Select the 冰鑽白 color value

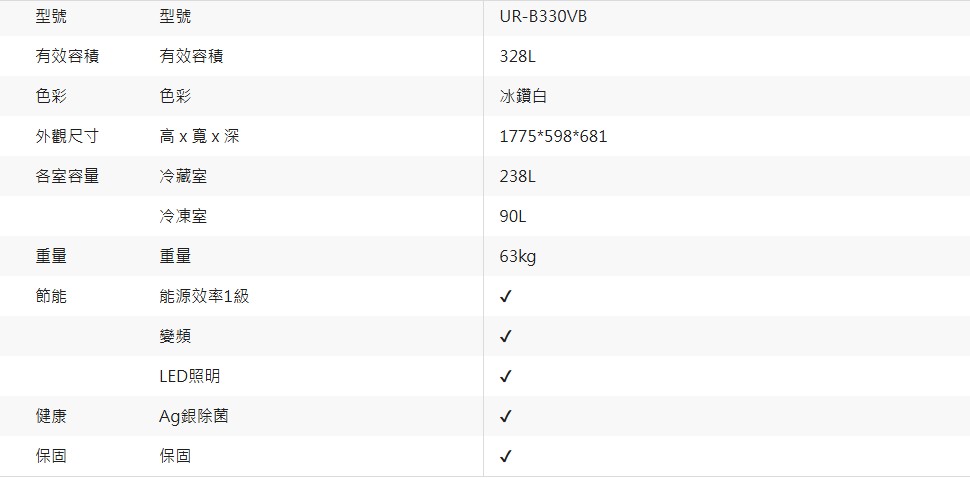coord(523,97)
